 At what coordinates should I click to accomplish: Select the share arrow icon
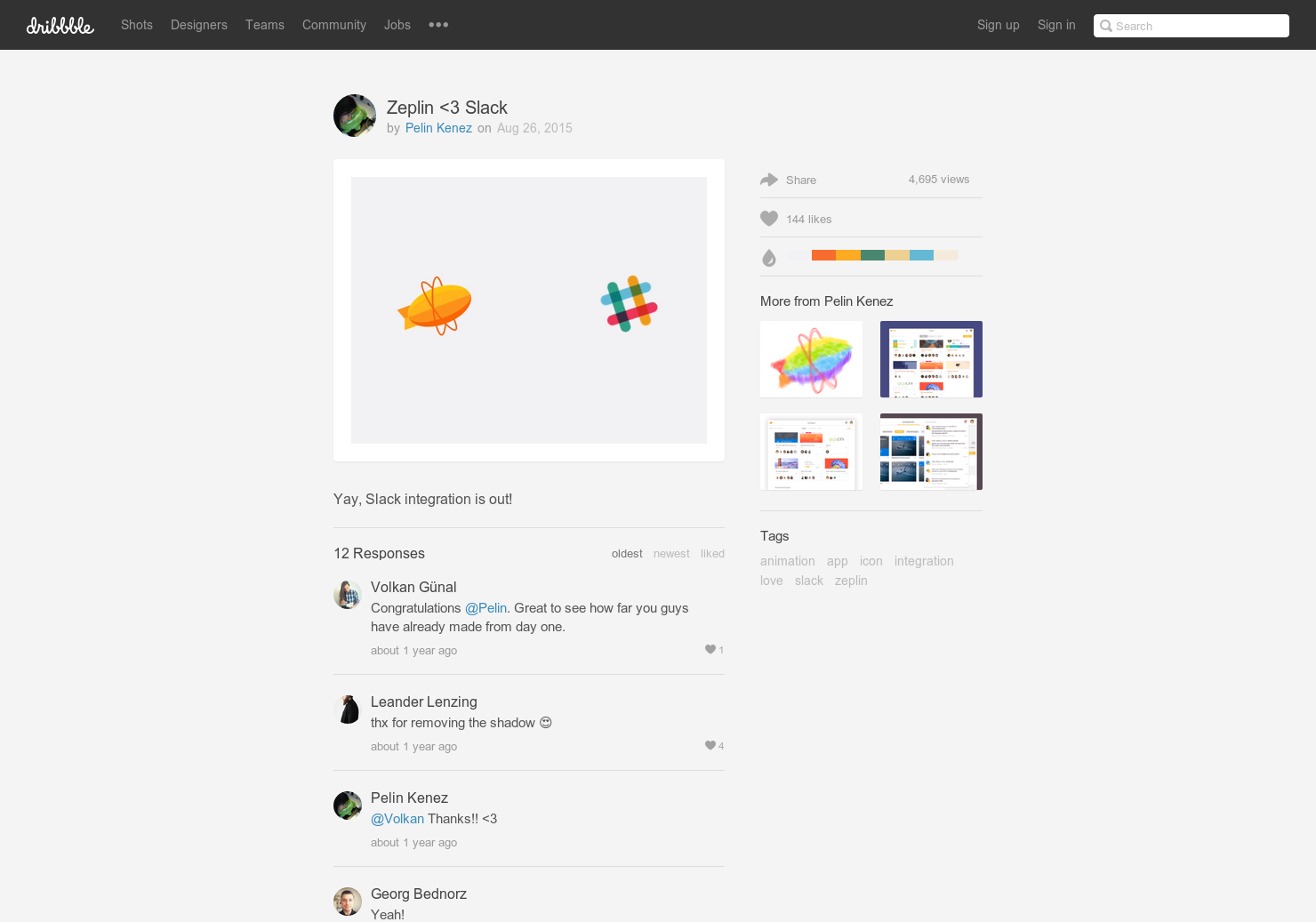click(x=770, y=180)
